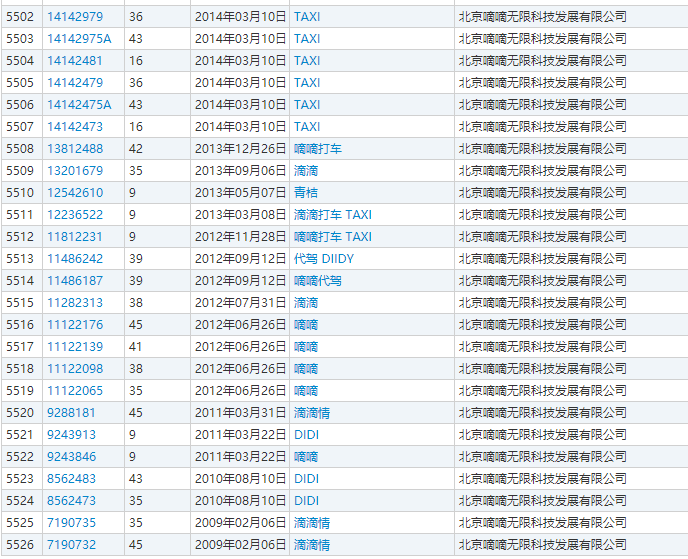Open registration number 14142979 link
This screenshot has height=559, width=688.
(x=75, y=17)
